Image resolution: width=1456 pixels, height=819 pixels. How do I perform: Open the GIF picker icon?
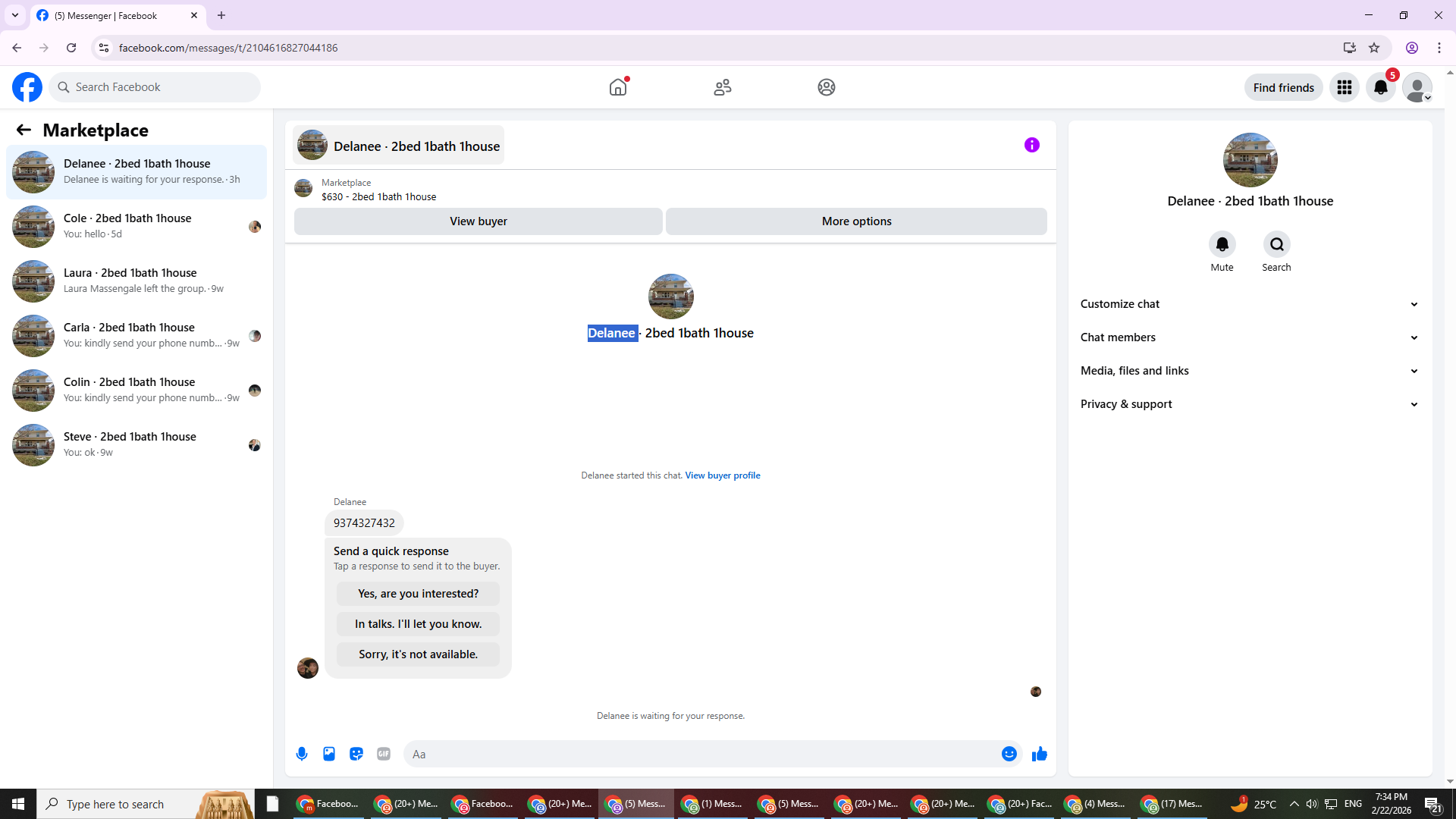click(x=384, y=754)
